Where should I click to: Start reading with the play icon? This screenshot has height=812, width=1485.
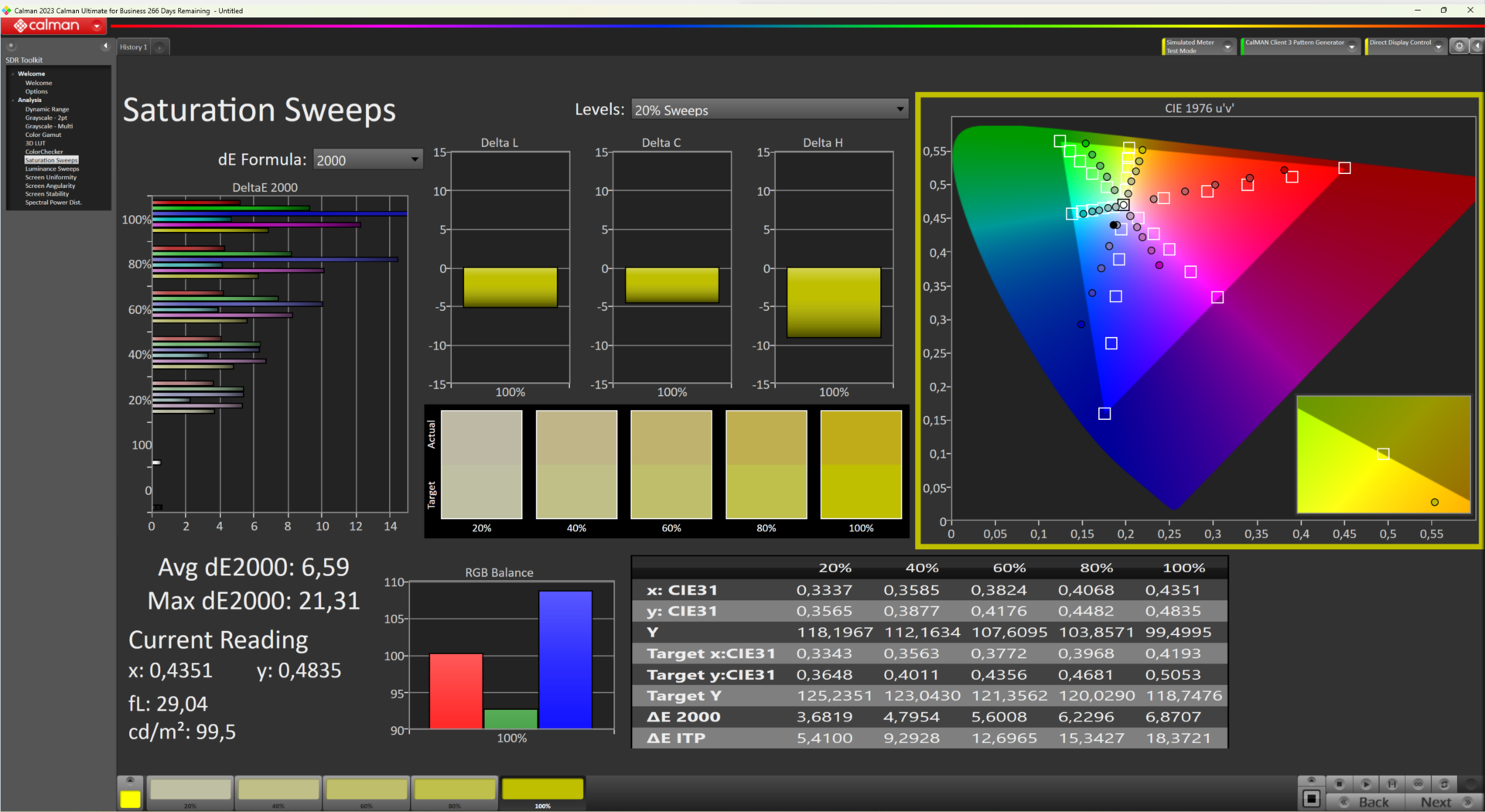1366,784
